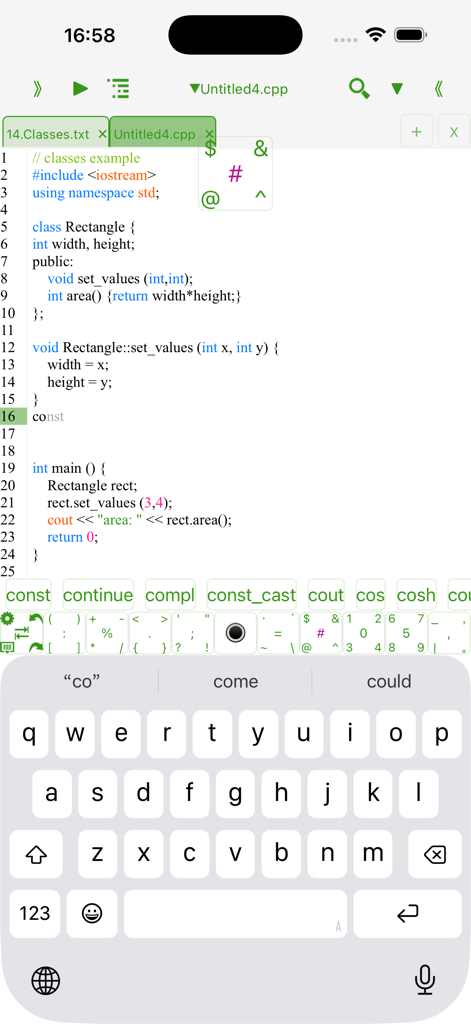Place cursor on 'return 0;' line

[74, 537]
